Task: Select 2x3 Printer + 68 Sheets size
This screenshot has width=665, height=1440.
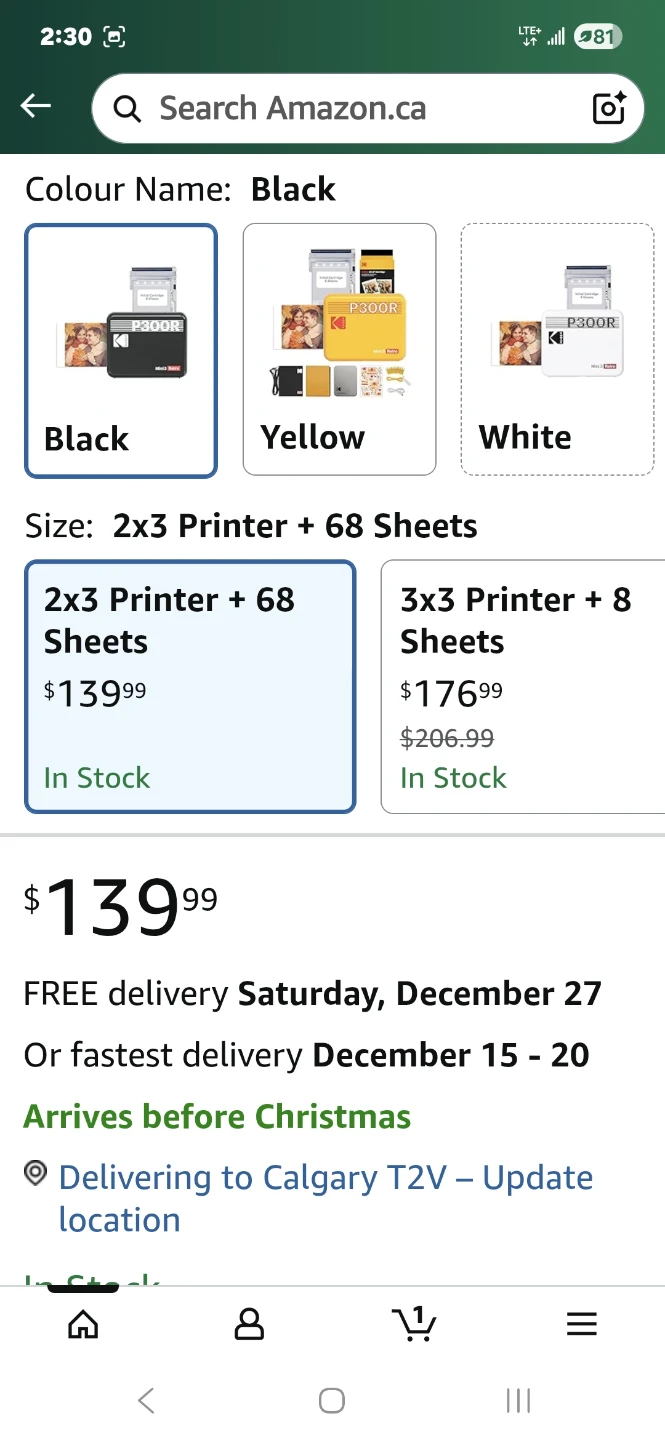Action: coord(190,686)
